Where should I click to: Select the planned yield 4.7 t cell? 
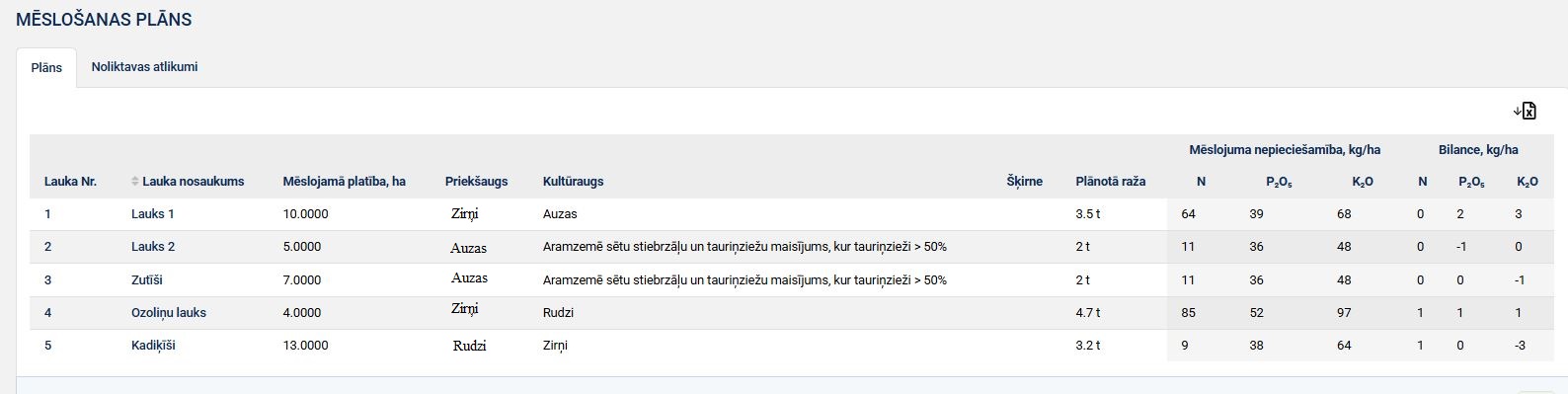[x=1087, y=312]
